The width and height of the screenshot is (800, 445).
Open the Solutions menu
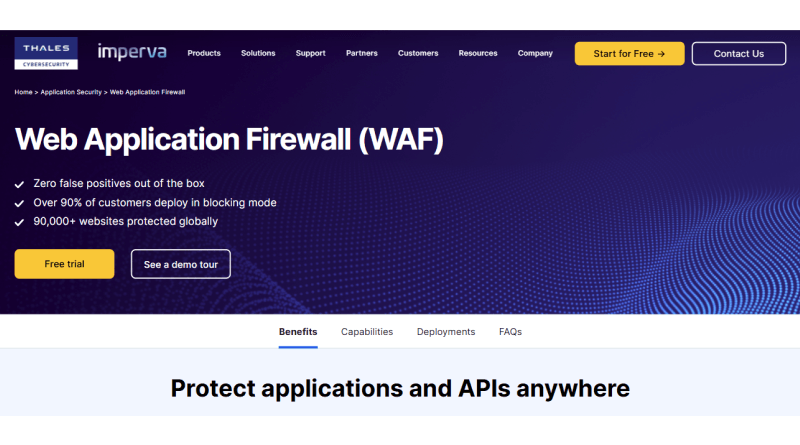tap(258, 53)
